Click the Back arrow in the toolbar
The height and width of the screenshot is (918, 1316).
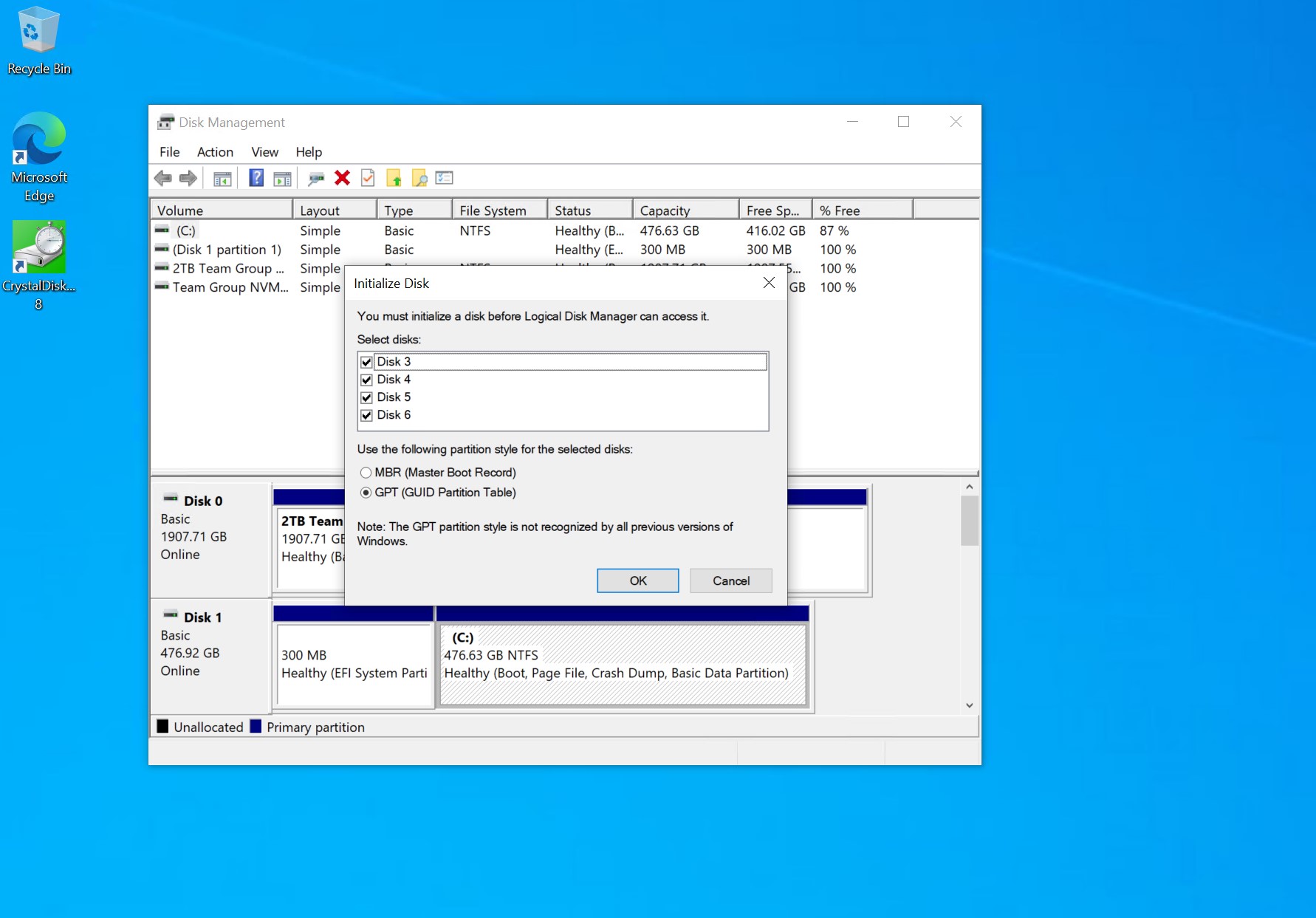tap(163, 178)
